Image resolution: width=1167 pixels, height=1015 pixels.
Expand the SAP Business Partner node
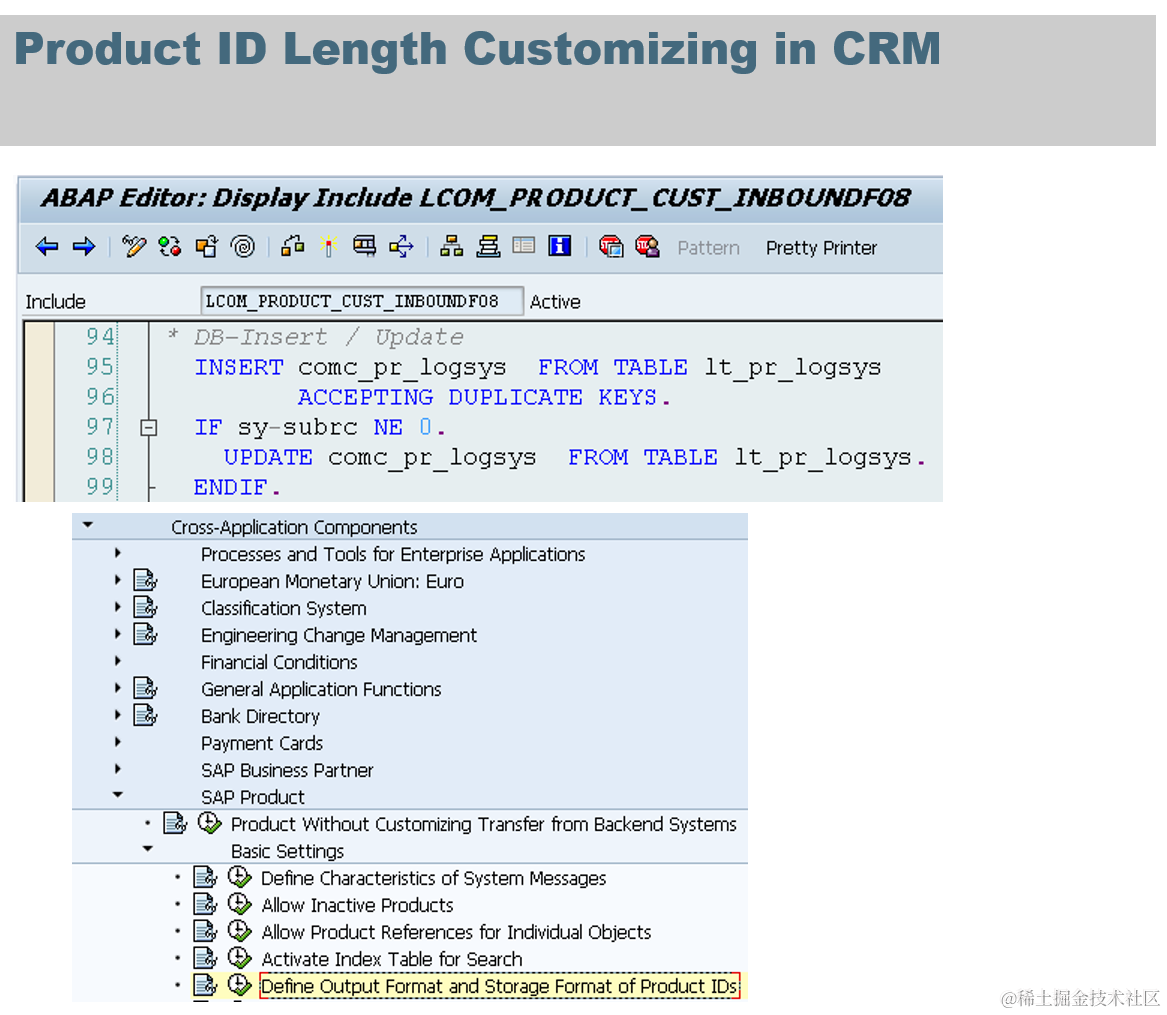point(118,769)
